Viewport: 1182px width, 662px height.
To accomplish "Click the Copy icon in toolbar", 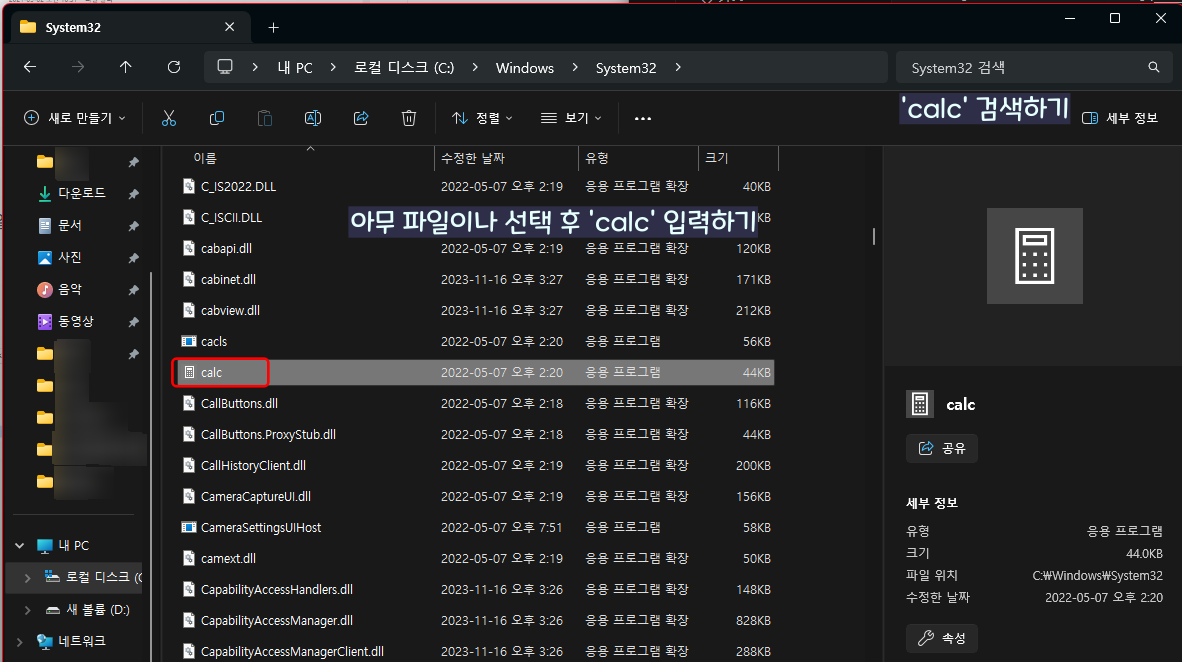I will (x=216, y=118).
